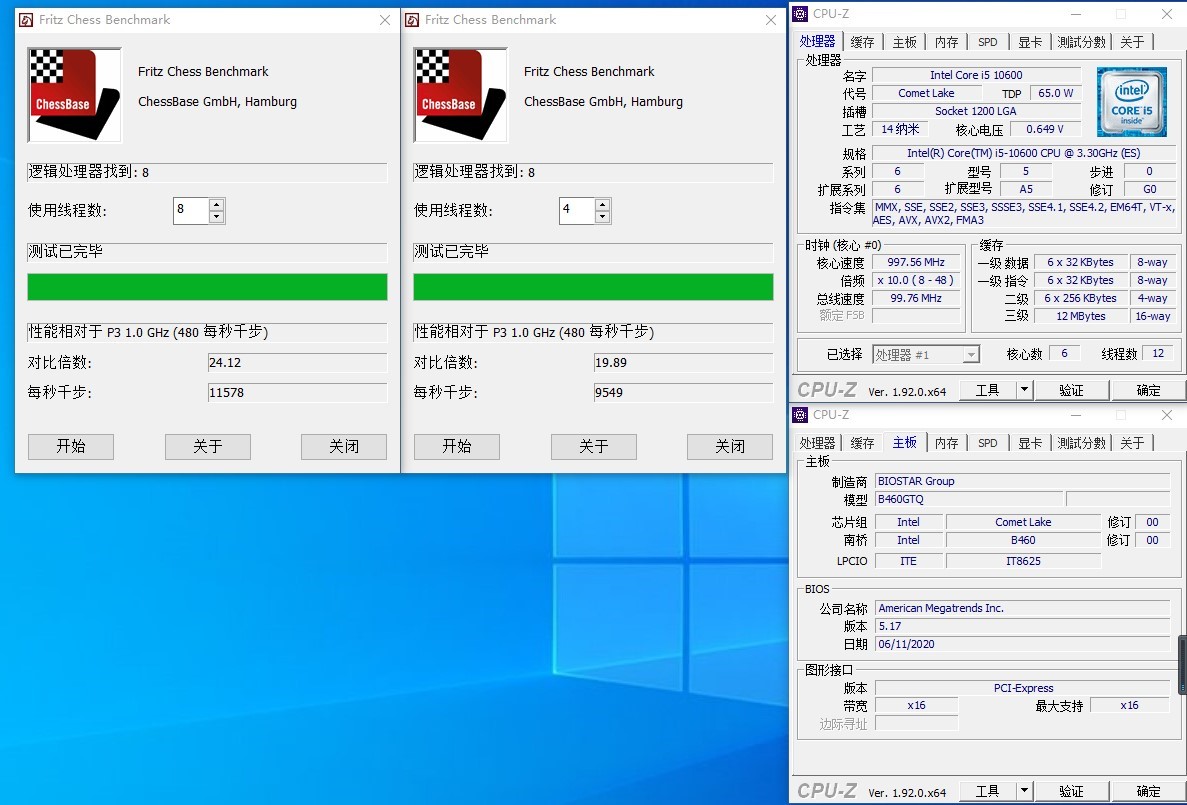Open 关于 in right Fritz window
The height and width of the screenshot is (805, 1187).
point(594,447)
